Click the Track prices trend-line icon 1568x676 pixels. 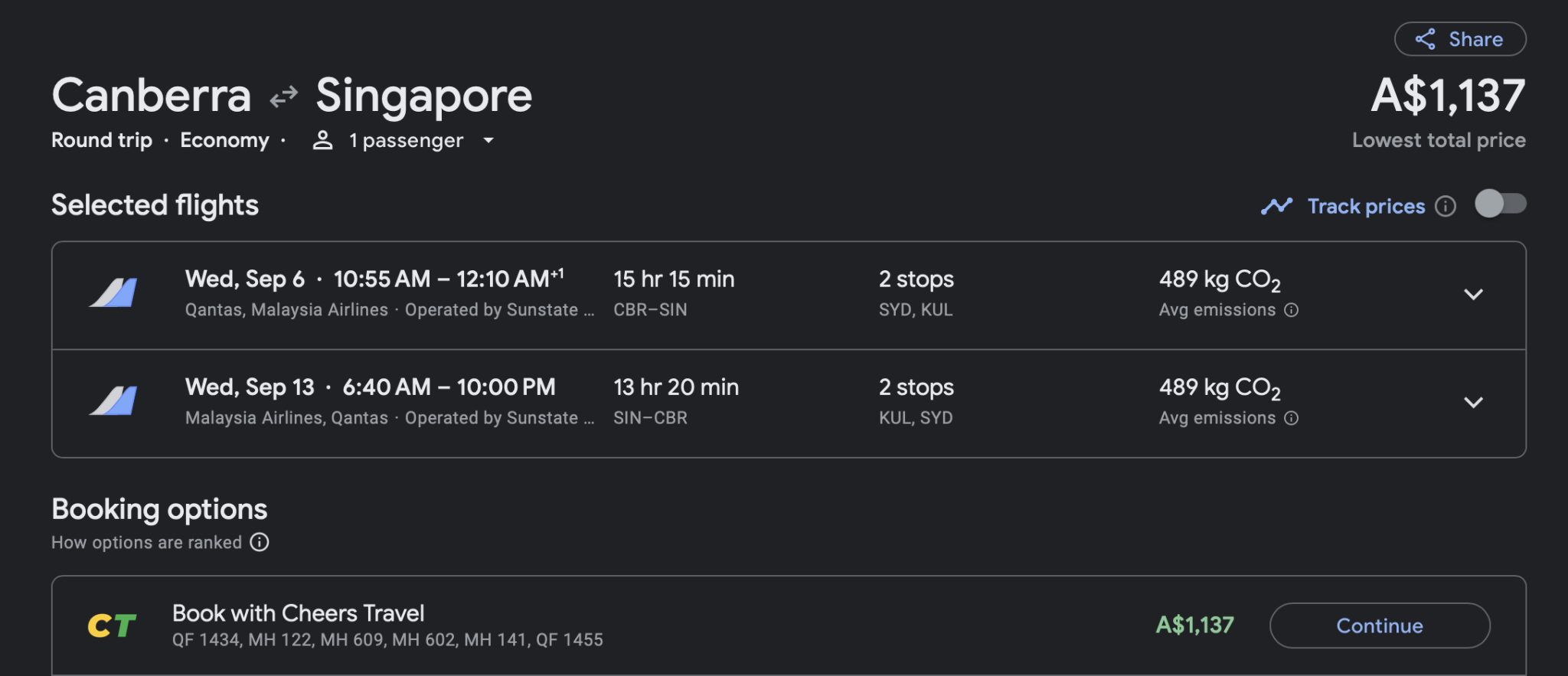tap(1276, 206)
